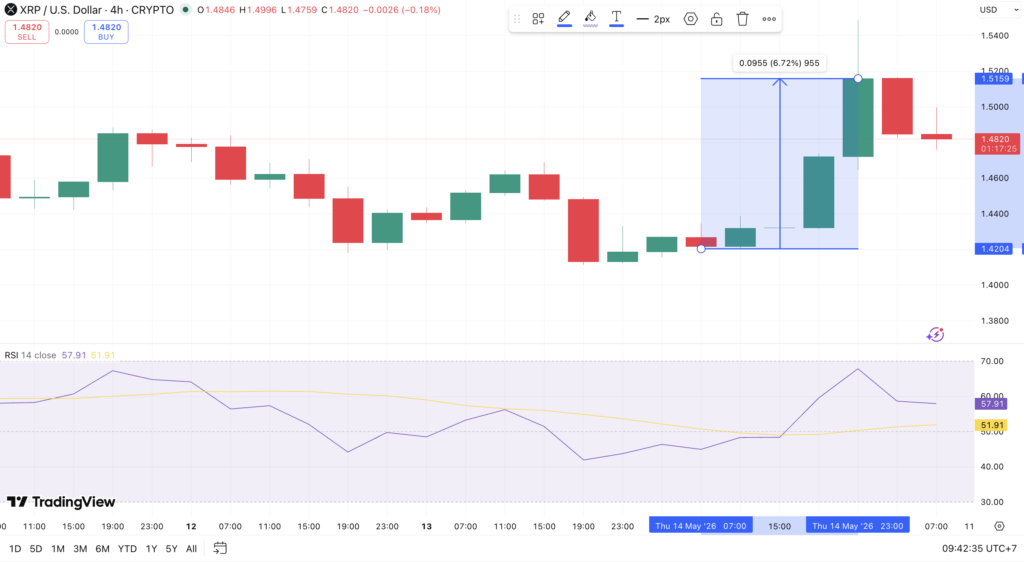This screenshot has width=1024, height=562.
Task: Click the Thu 14 May '26 07:00 time label
Action: tap(701, 525)
